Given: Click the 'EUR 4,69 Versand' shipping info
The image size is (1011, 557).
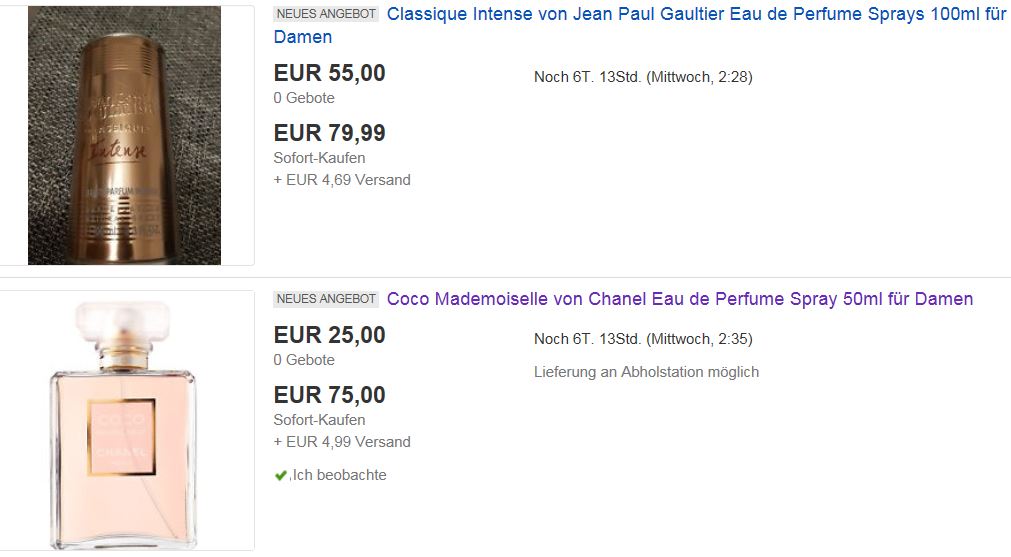Looking at the screenshot, I should [342, 180].
